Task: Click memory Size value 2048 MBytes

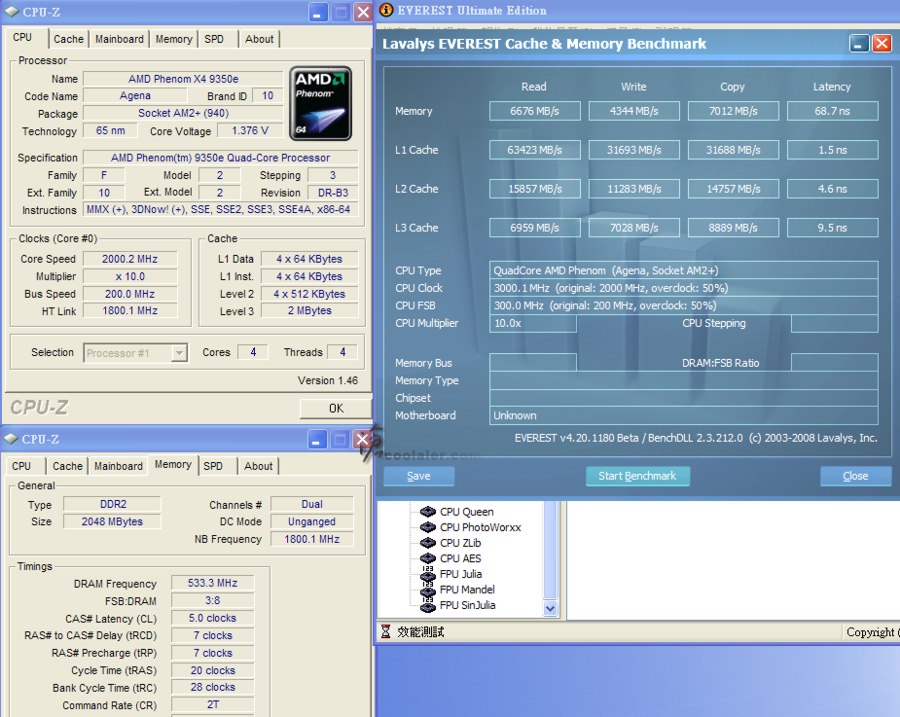Action: pyautogui.click(x=112, y=521)
